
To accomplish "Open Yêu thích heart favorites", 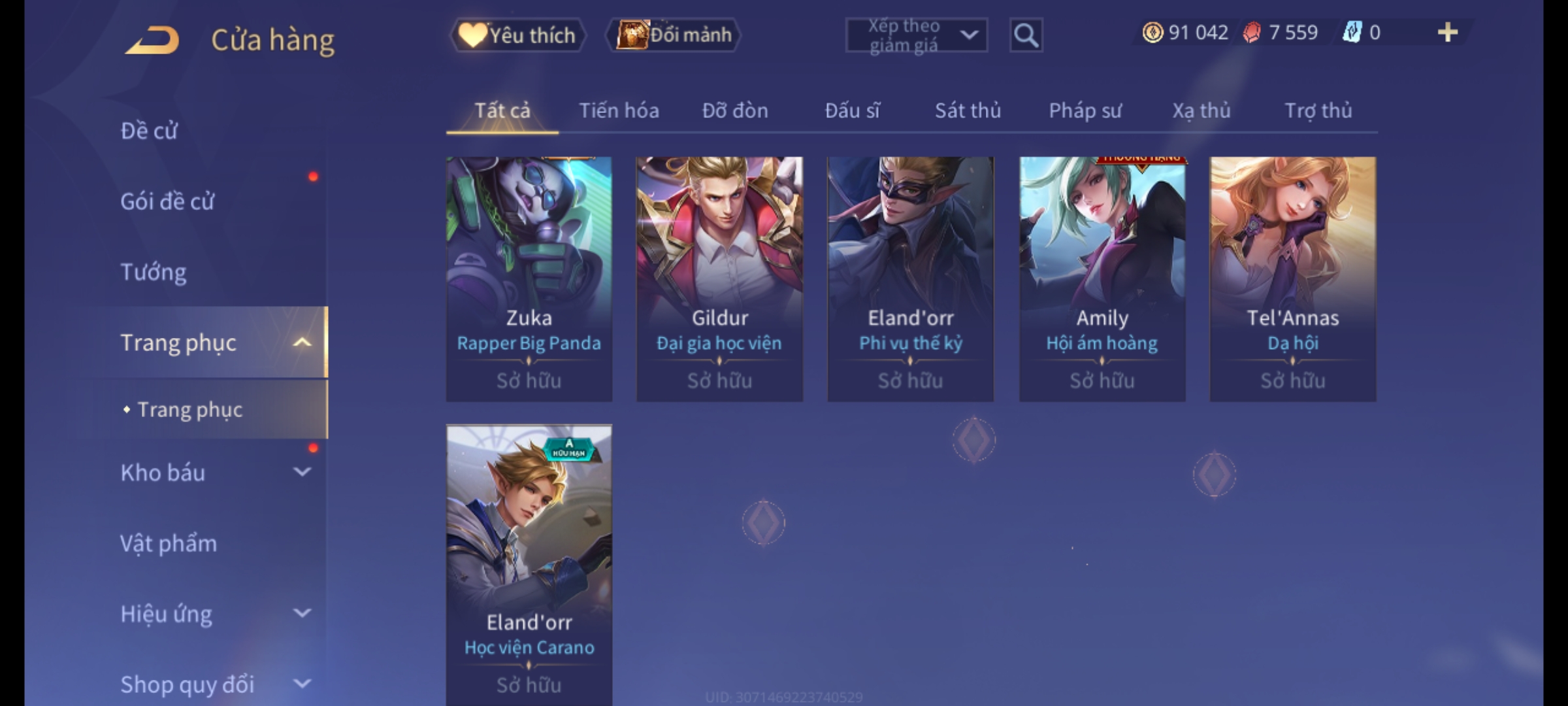I will pyautogui.click(x=517, y=35).
